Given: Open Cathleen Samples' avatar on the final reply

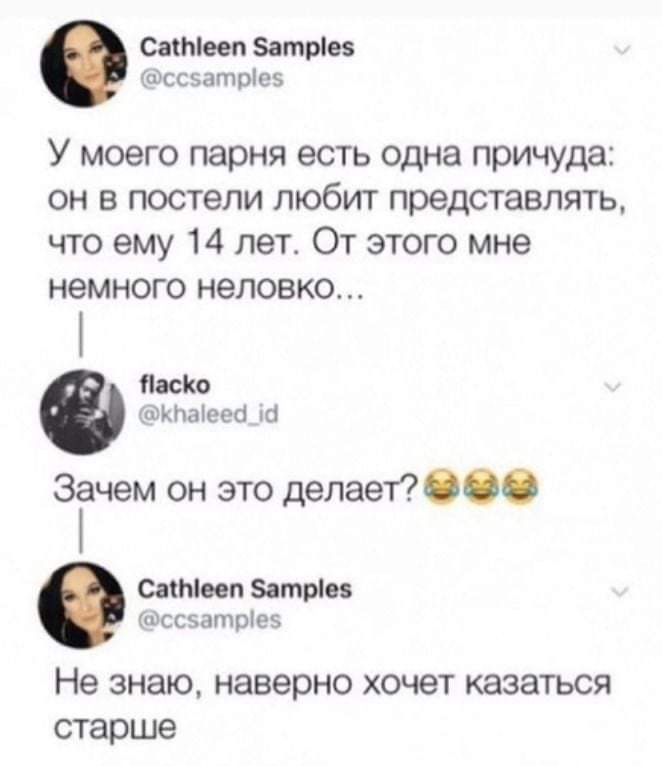Looking at the screenshot, I should pos(81,605).
